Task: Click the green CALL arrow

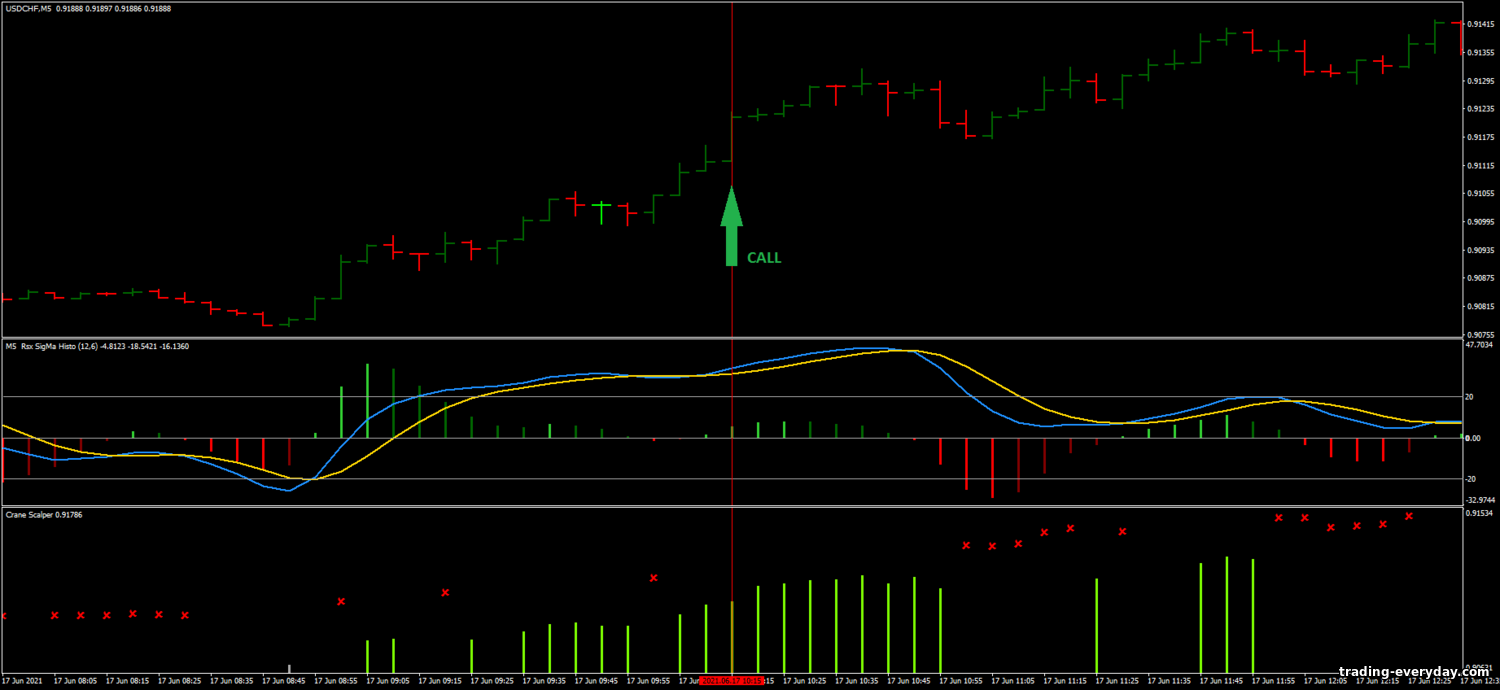Action: tap(732, 226)
